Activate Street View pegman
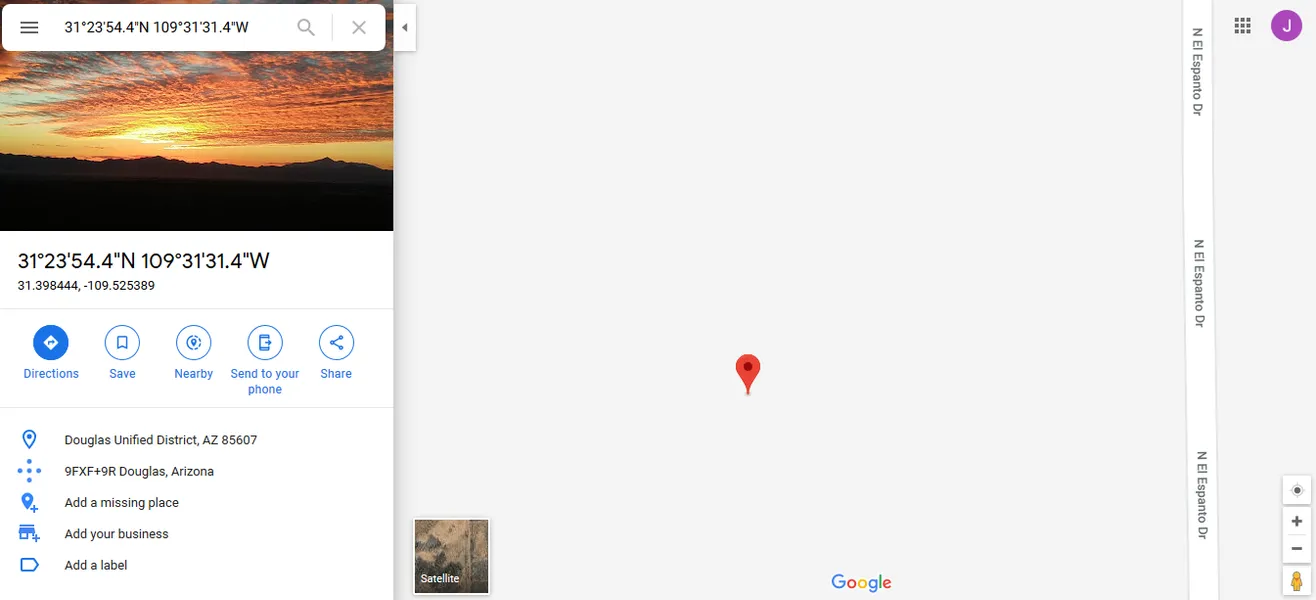The width and height of the screenshot is (1316, 600). (x=1297, y=581)
